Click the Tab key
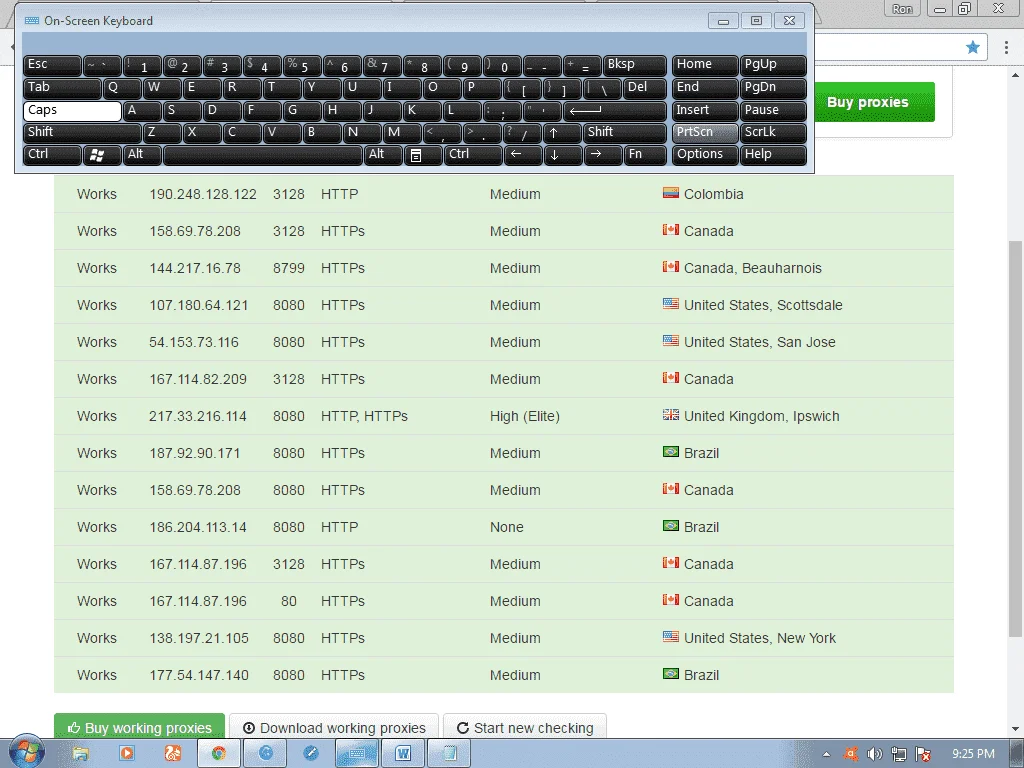Screen dimensions: 1024x768 tap(62, 88)
